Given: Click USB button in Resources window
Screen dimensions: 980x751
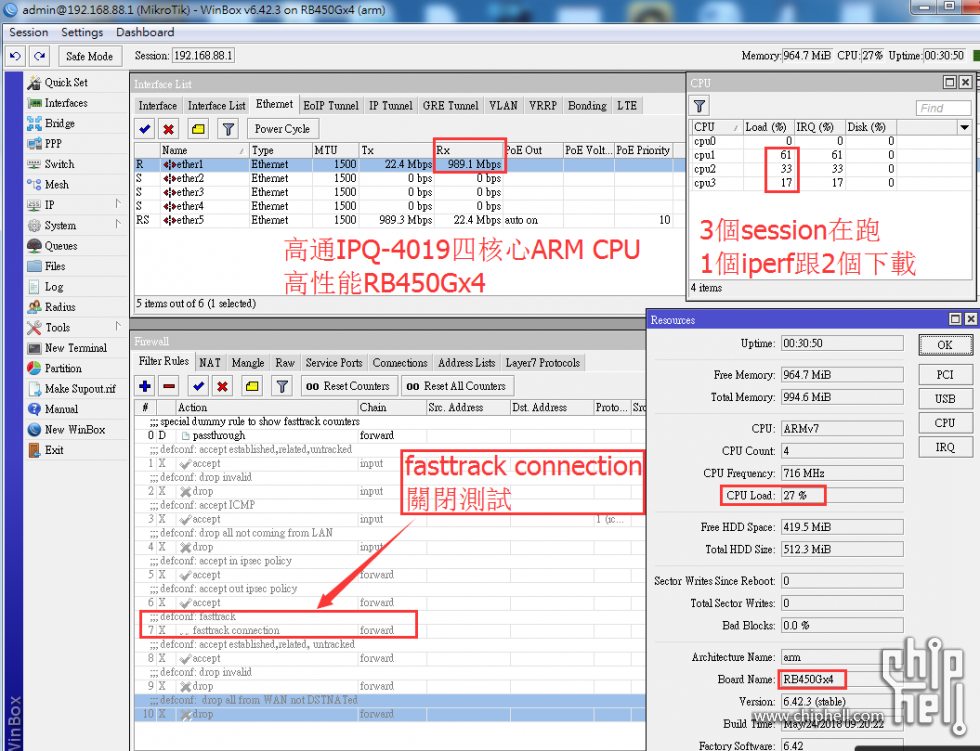Looking at the screenshot, I should pyautogui.click(x=945, y=399).
